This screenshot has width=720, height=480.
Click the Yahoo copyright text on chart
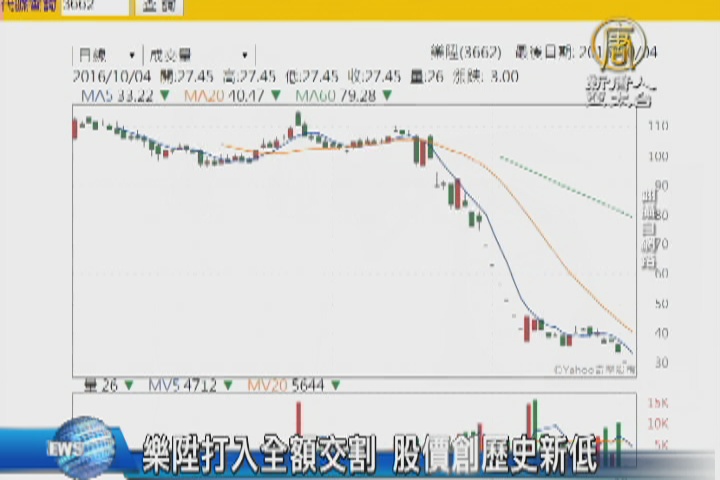pyautogui.click(x=594, y=368)
